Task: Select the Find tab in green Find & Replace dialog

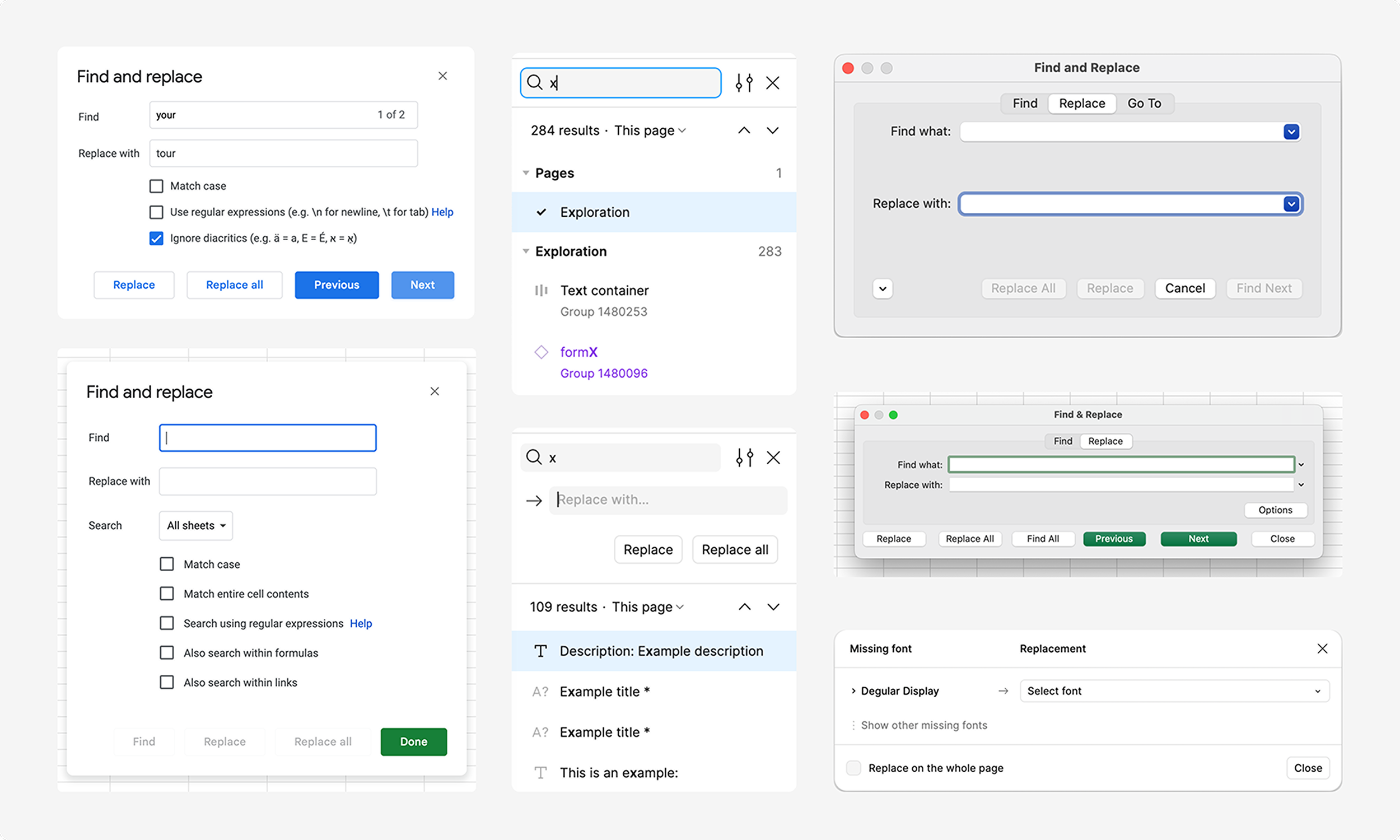Action: 1062,441
